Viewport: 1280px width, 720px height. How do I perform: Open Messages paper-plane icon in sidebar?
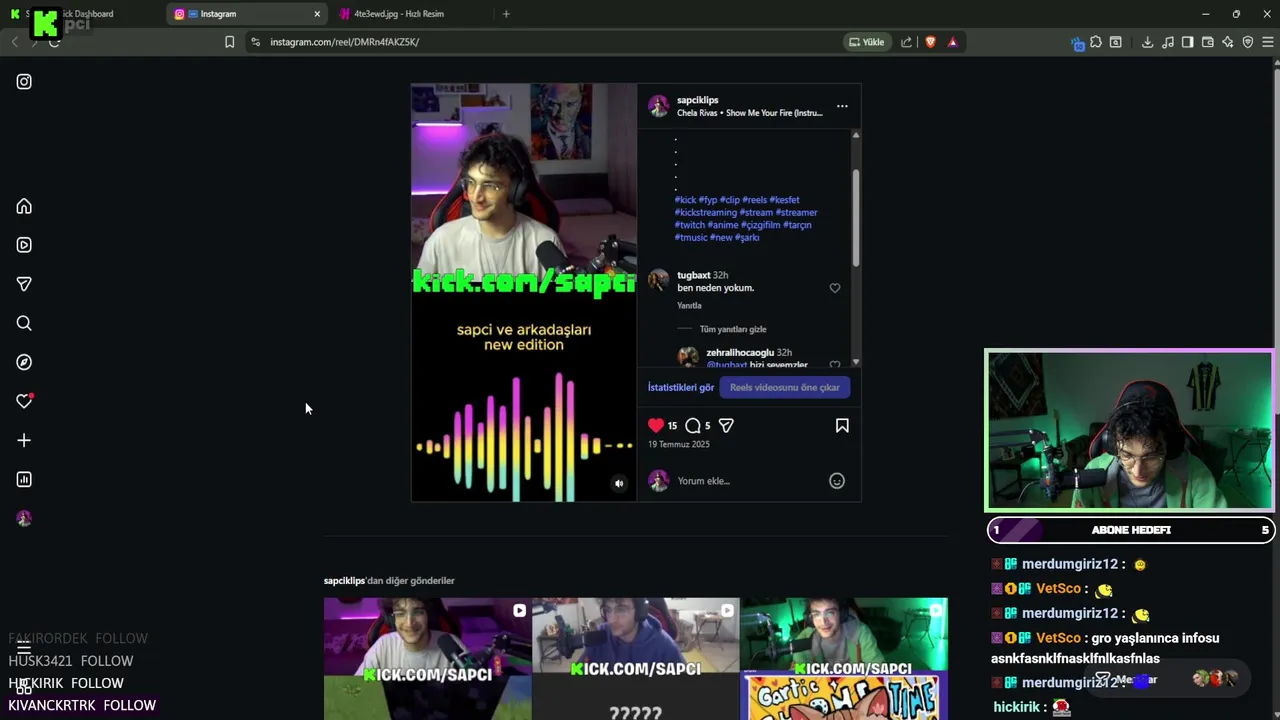coord(24,284)
